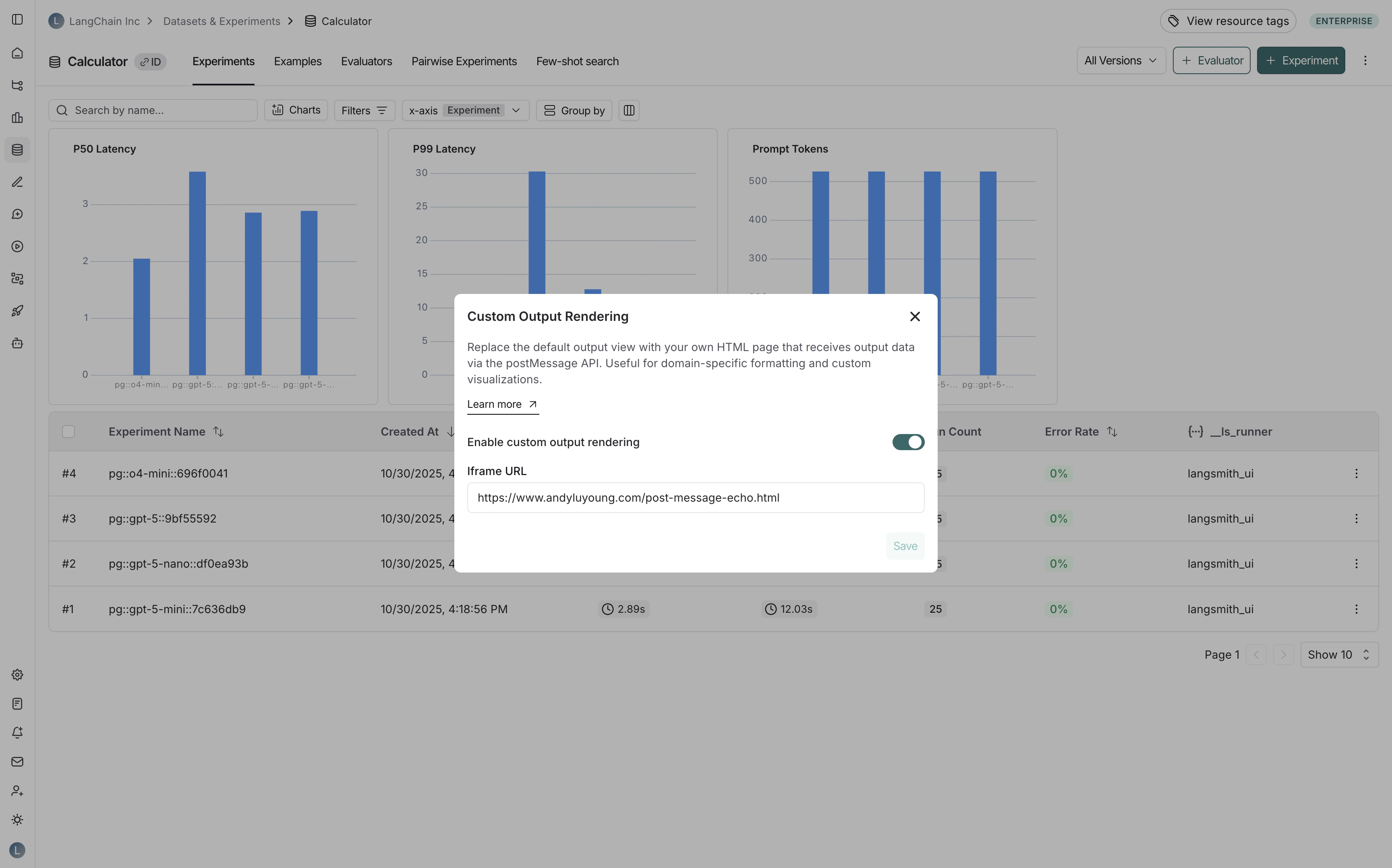Open the Deployments rocket icon
This screenshot has height=868, width=1392.
click(x=17, y=310)
